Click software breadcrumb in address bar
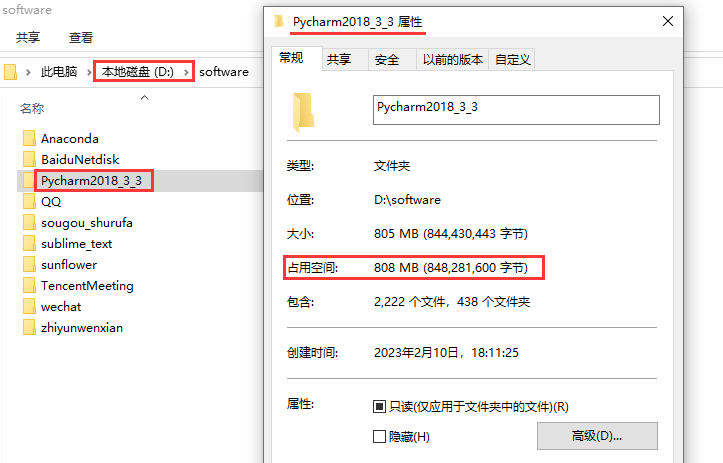Image resolution: width=723 pixels, height=463 pixels. point(224,72)
